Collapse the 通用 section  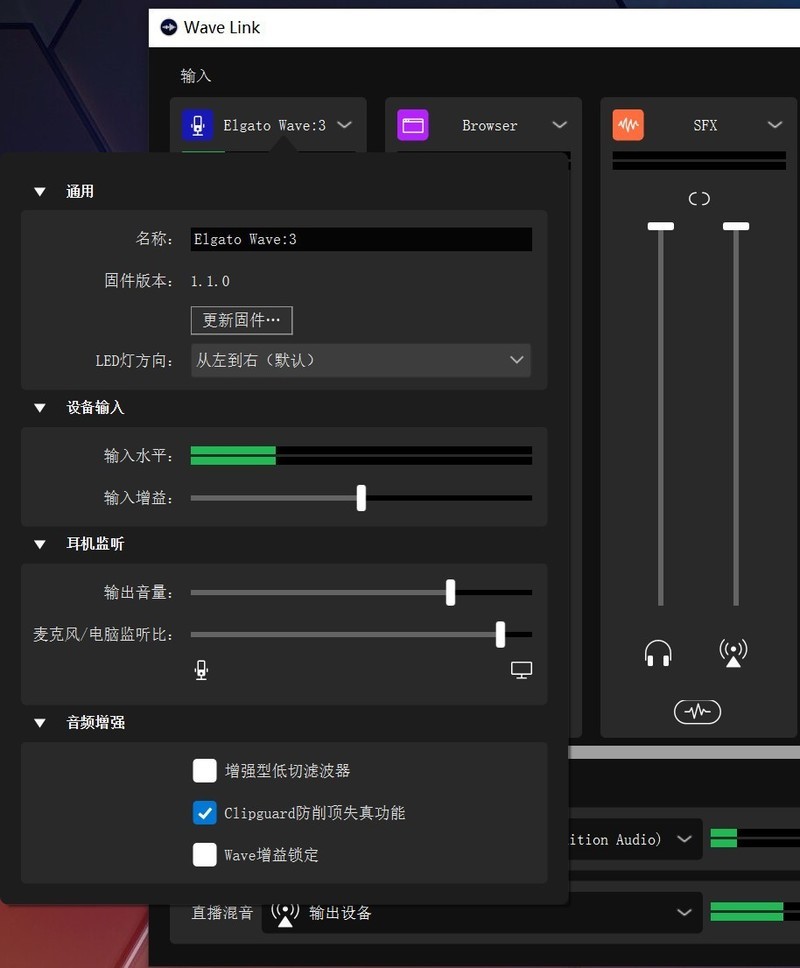[x=39, y=190]
